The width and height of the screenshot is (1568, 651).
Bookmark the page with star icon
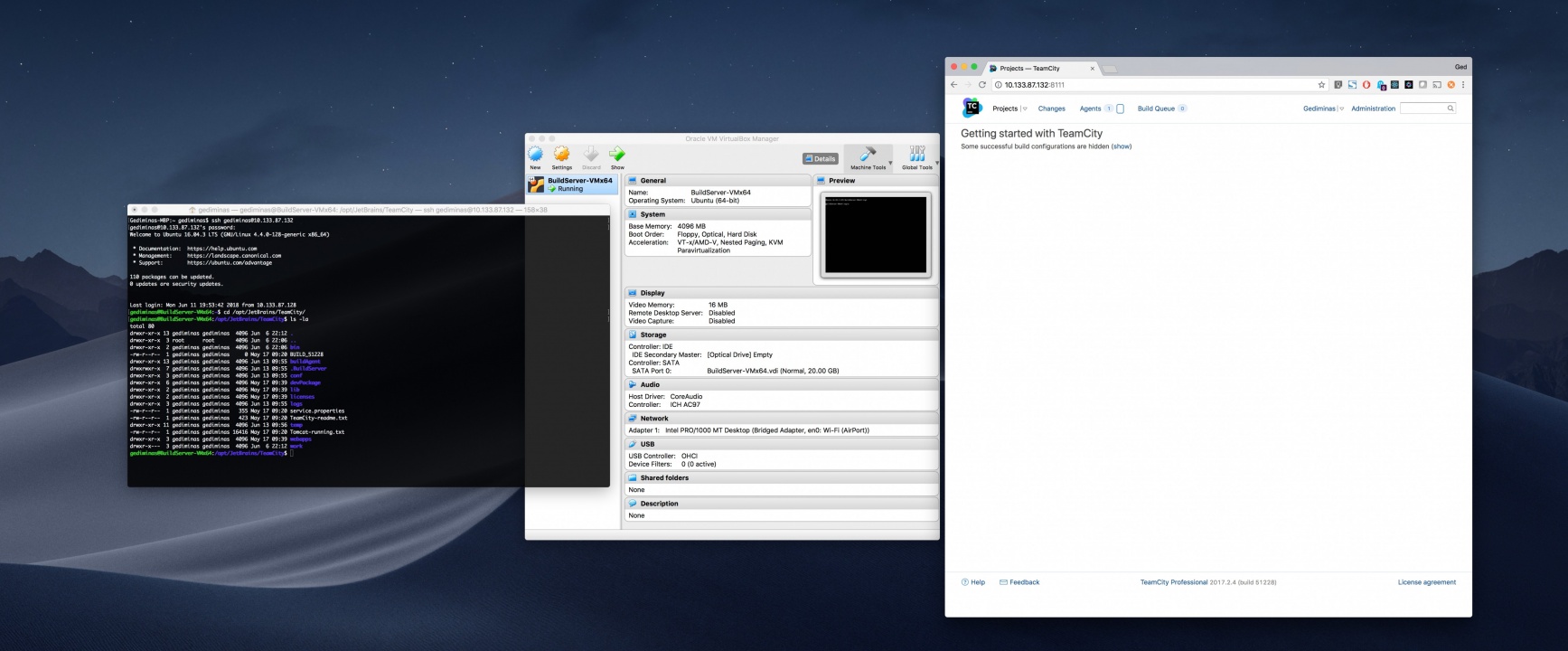pyautogui.click(x=1321, y=85)
